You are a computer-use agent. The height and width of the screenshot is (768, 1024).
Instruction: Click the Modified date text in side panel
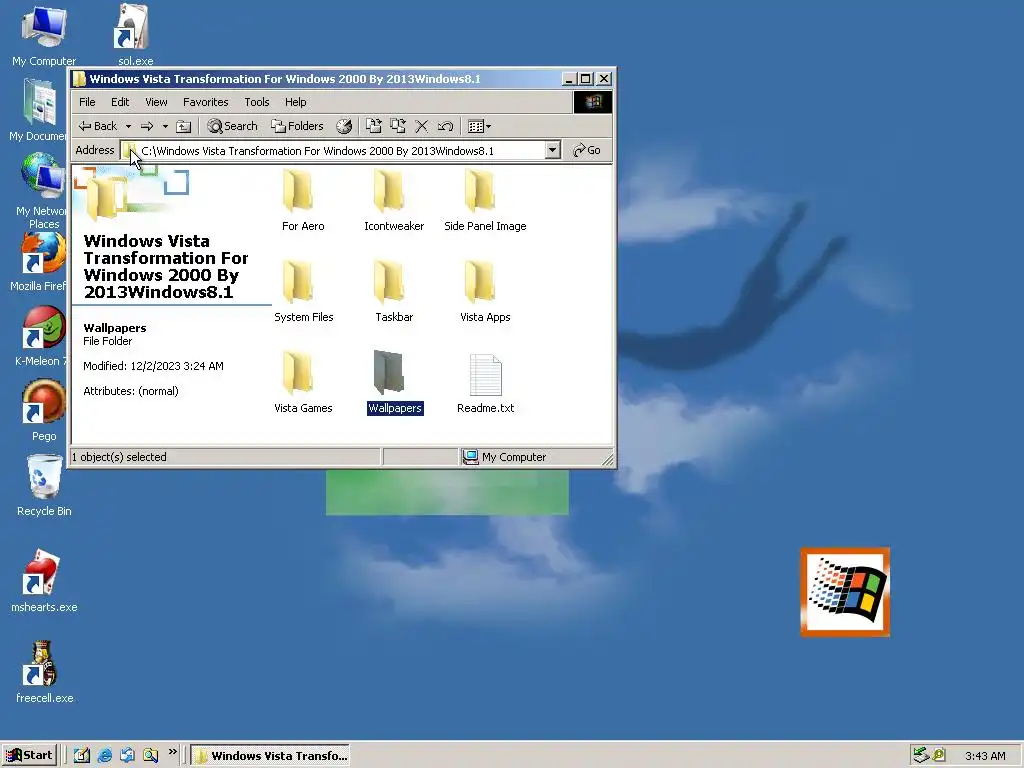pyautogui.click(x=153, y=366)
